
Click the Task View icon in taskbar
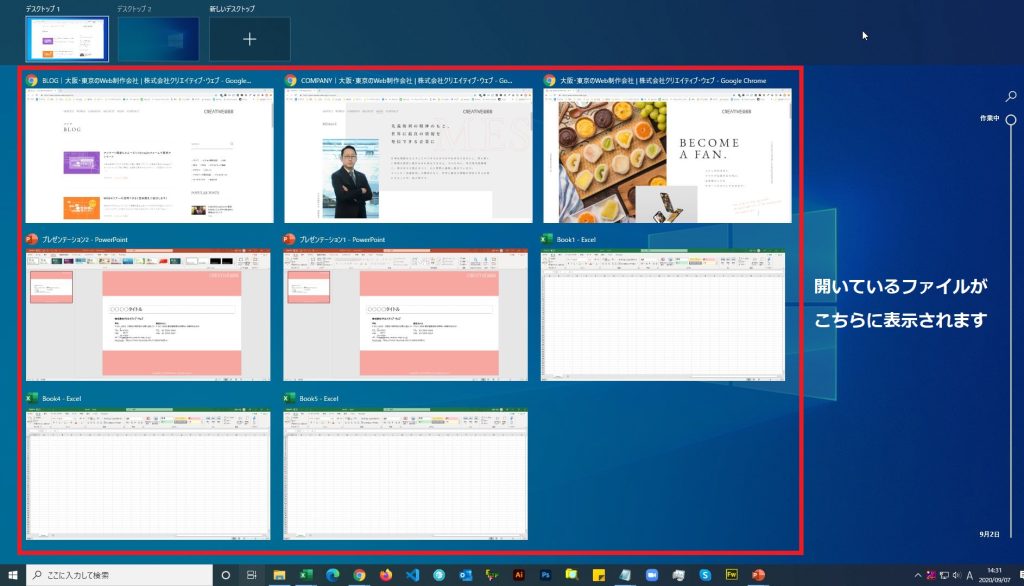252,575
